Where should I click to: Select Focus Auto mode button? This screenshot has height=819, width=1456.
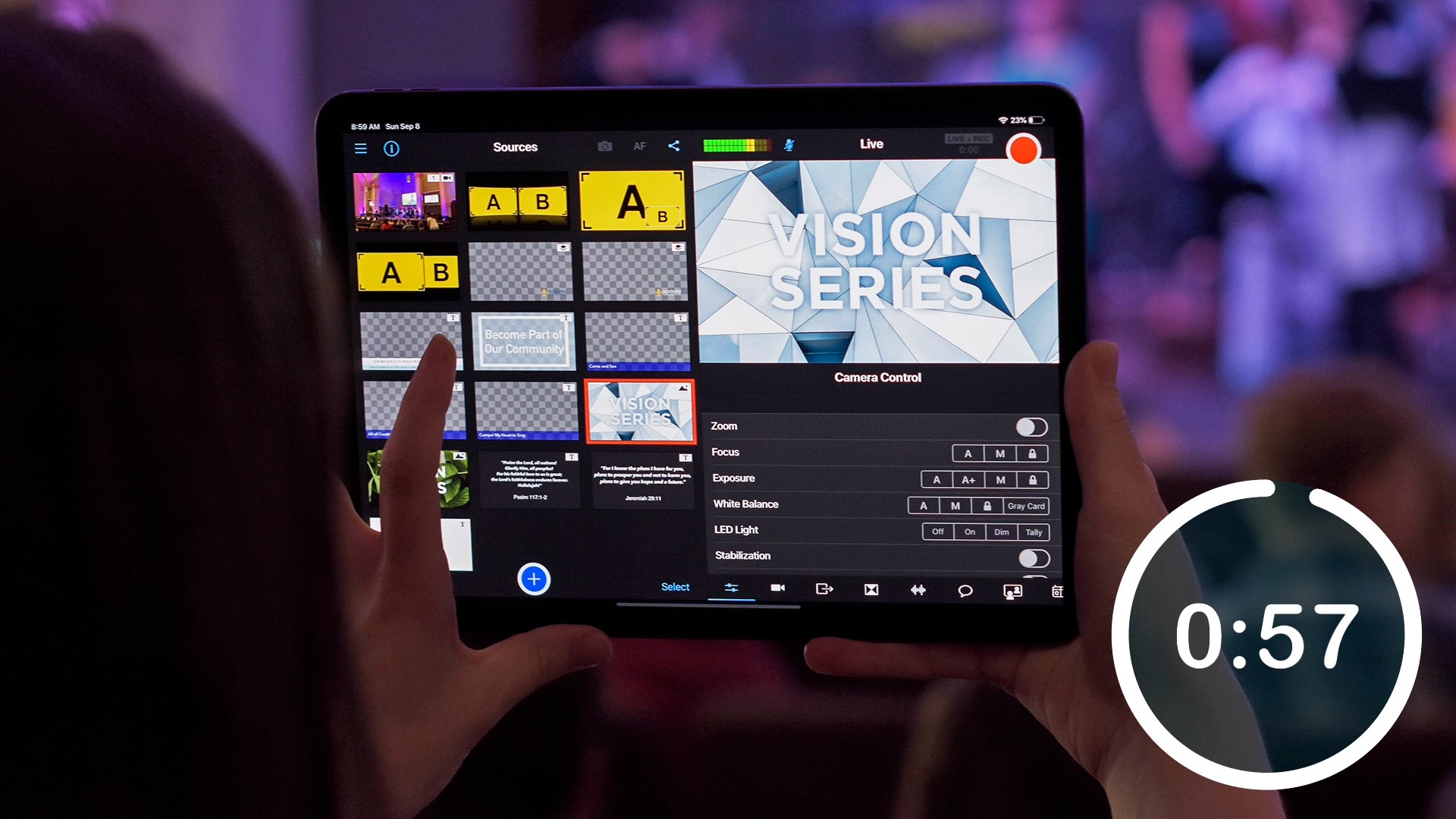pyautogui.click(x=966, y=451)
